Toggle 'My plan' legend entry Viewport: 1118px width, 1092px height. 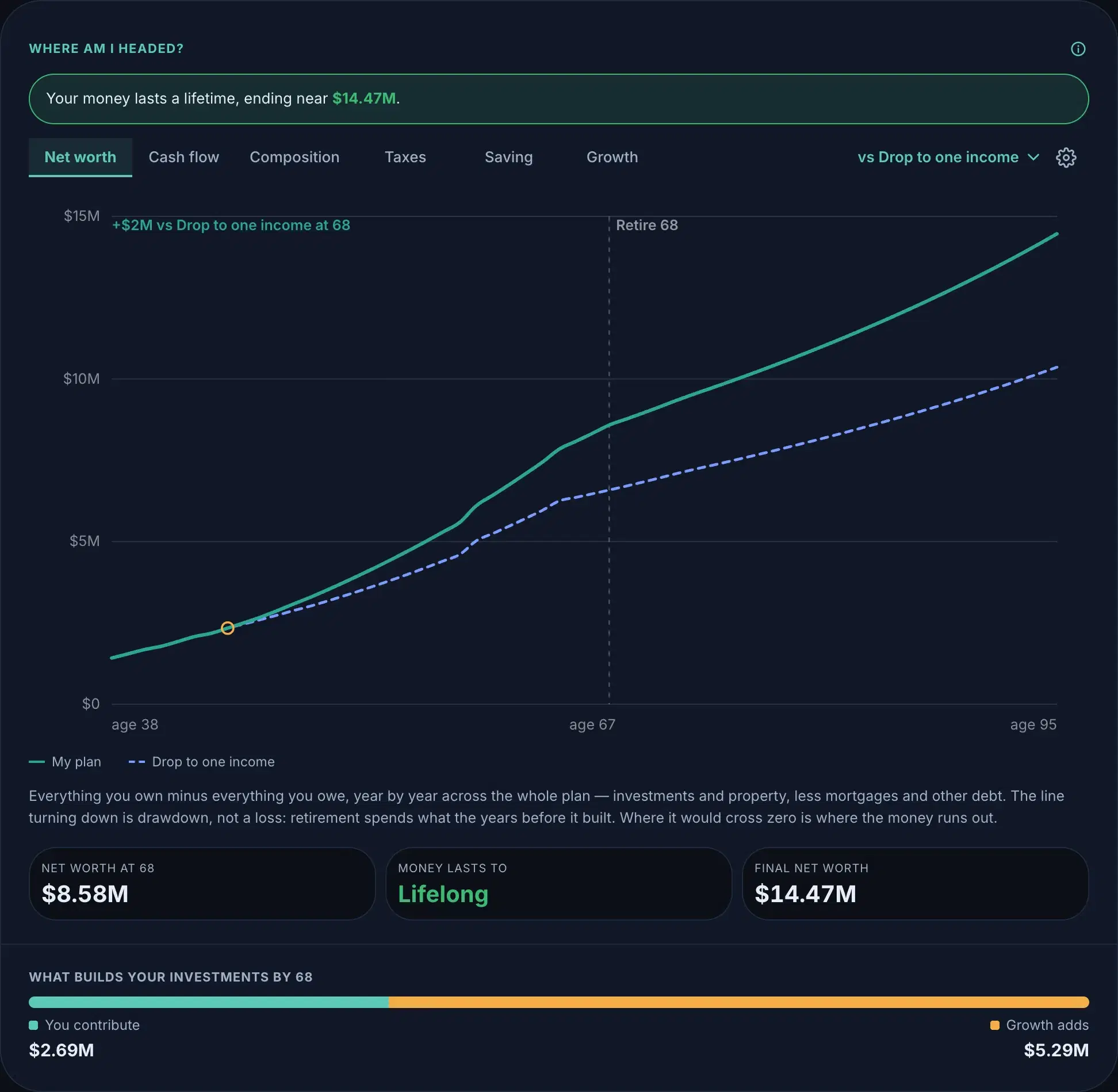65,762
